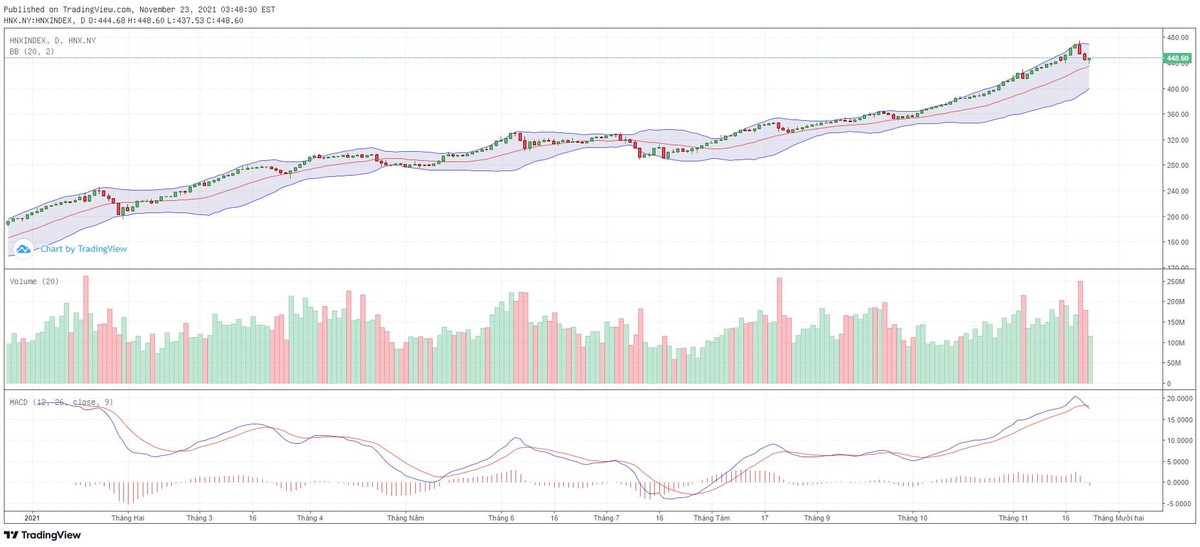Click the 'Tháng Năm' date on time axis
This screenshot has width=1200, height=547.
click(406, 518)
